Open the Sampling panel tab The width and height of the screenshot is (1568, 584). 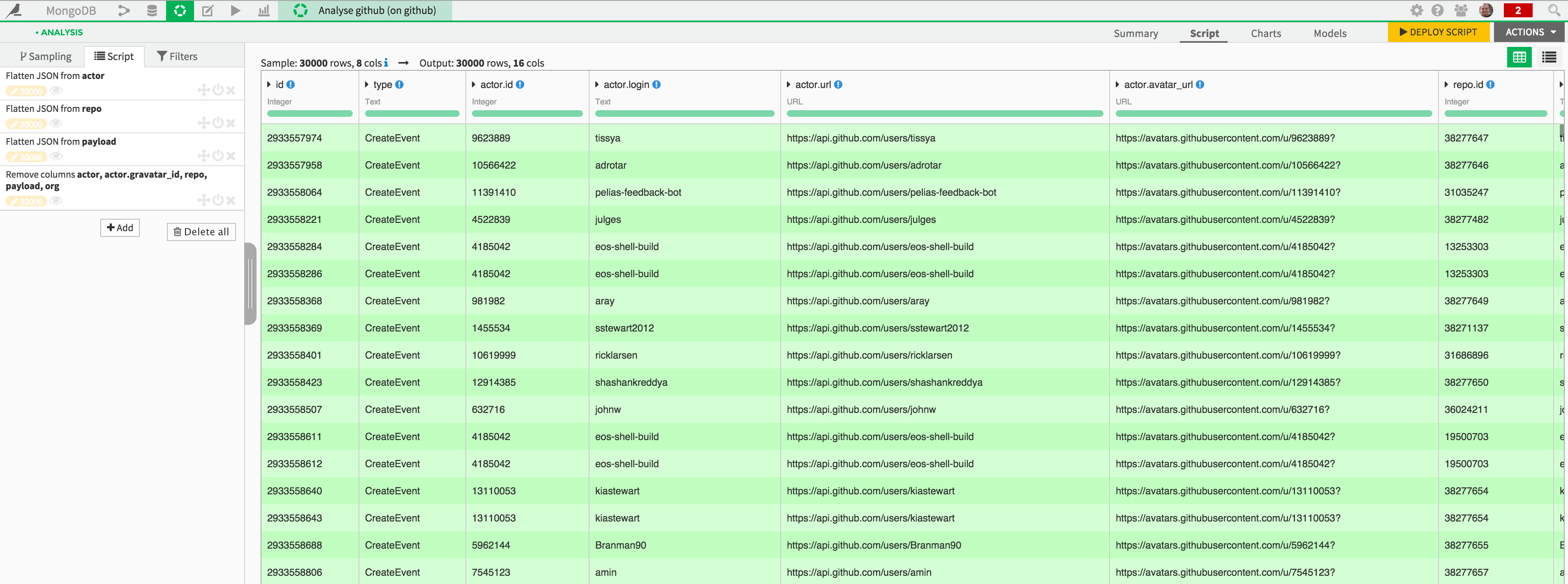click(x=46, y=57)
